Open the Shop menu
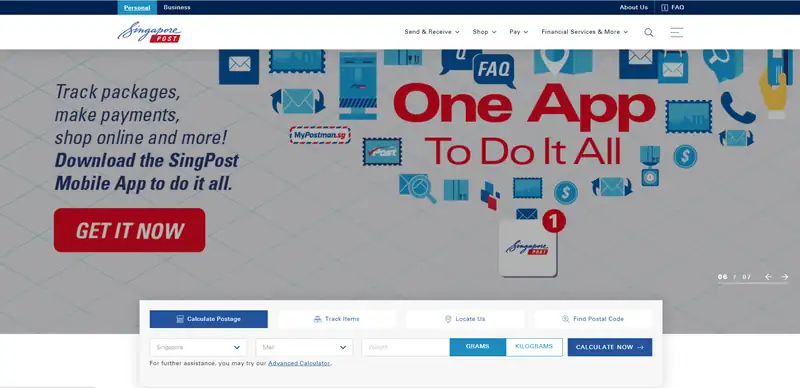 pos(484,32)
